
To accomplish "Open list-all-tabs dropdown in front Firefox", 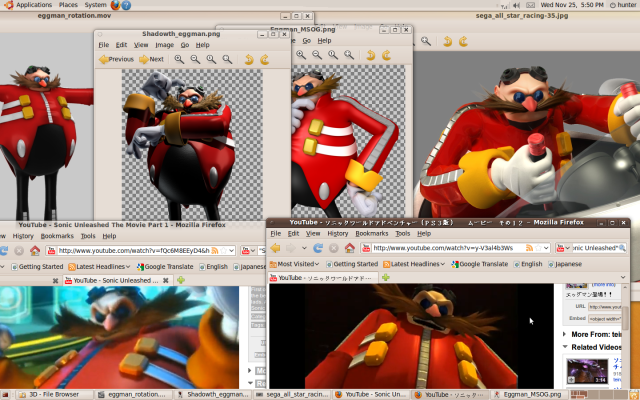I will (x=623, y=278).
